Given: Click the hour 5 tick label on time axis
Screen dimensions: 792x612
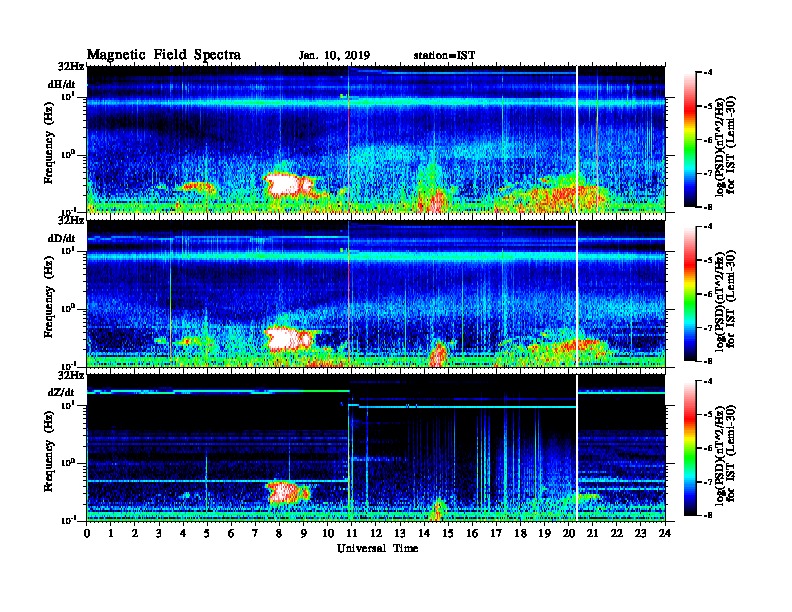Looking at the screenshot, I should pyautogui.click(x=207, y=533).
